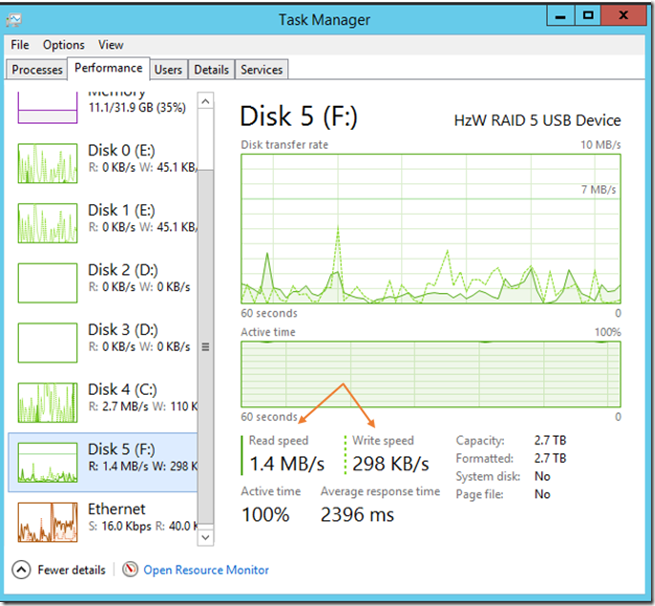Image resolution: width=655 pixels, height=606 pixels.
Task: Switch to the Processes tab
Action: pyautogui.click(x=37, y=69)
